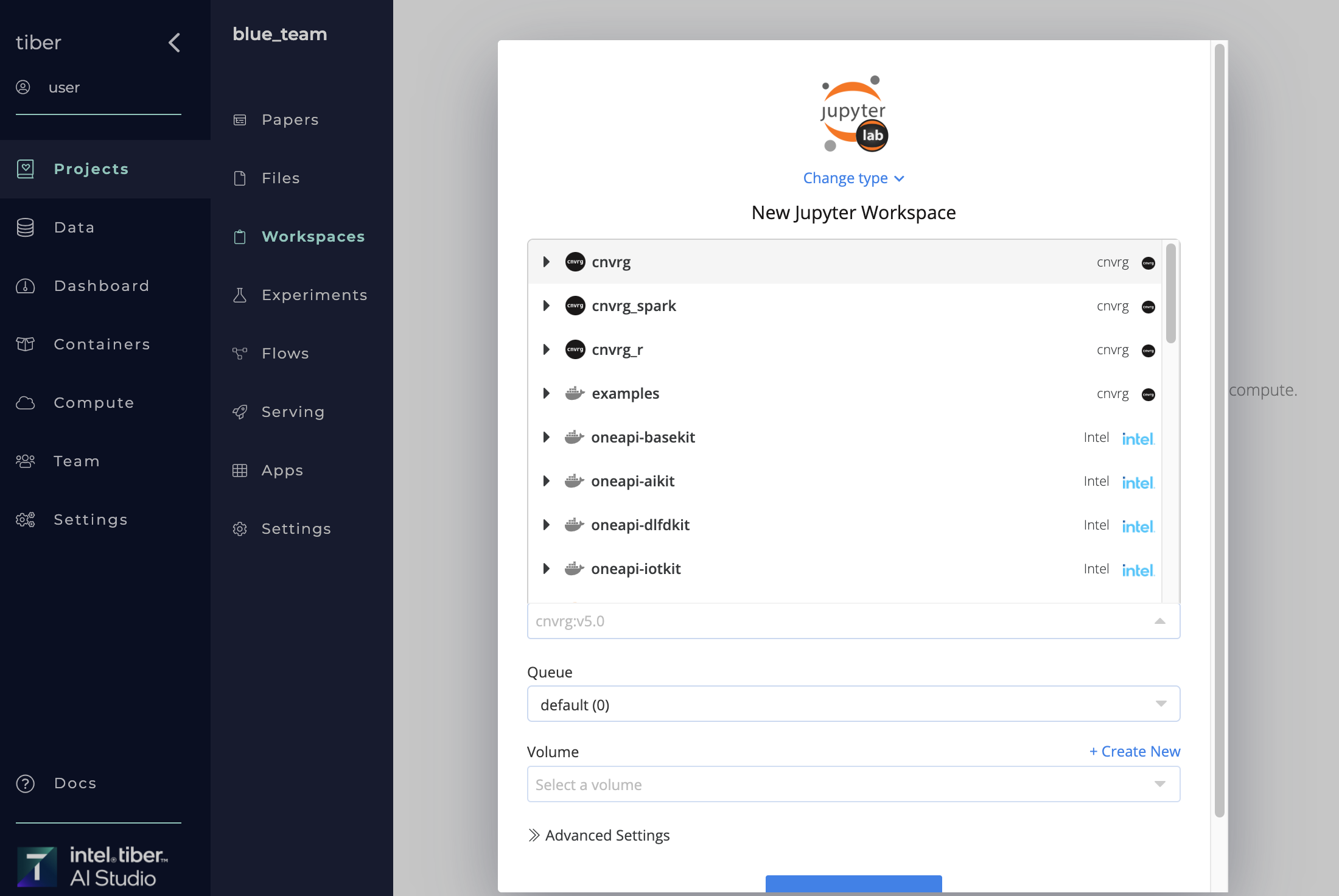1339x896 pixels.
Task: Click the Flows nodes icon
Action: [240, 354]
